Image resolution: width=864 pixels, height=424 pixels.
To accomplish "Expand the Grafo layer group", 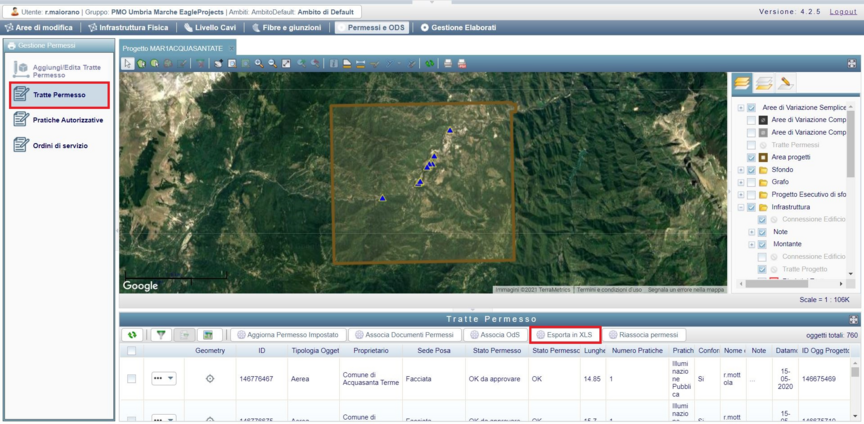I will coord(740,183).
